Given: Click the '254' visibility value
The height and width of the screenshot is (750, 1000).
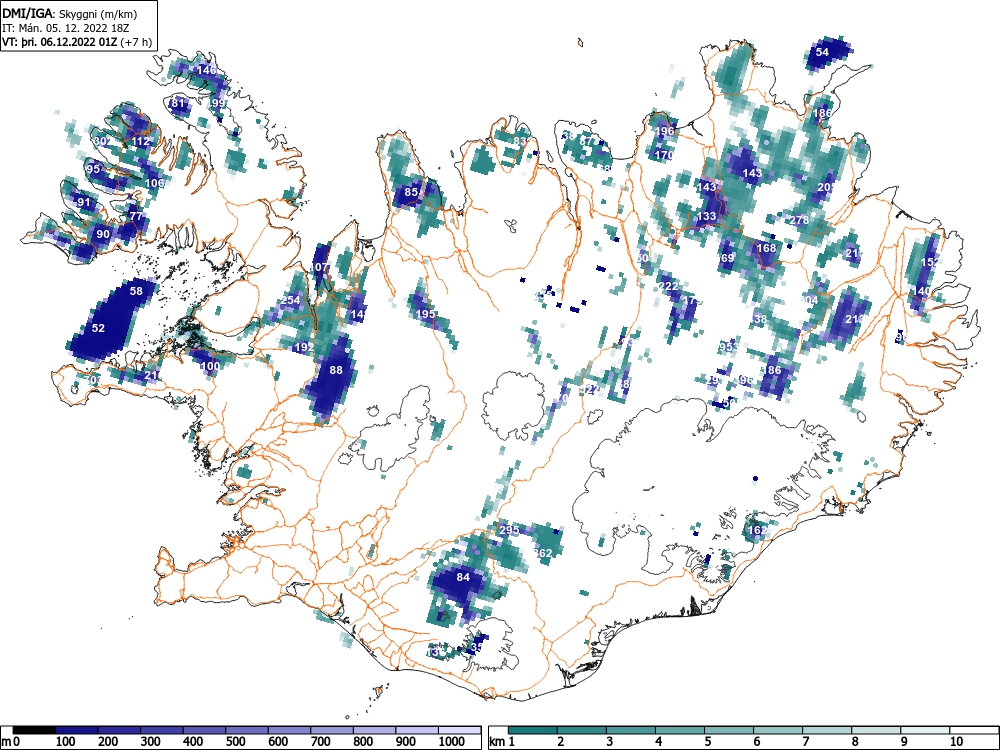Looking at the screenshot, I should (291, 300).
